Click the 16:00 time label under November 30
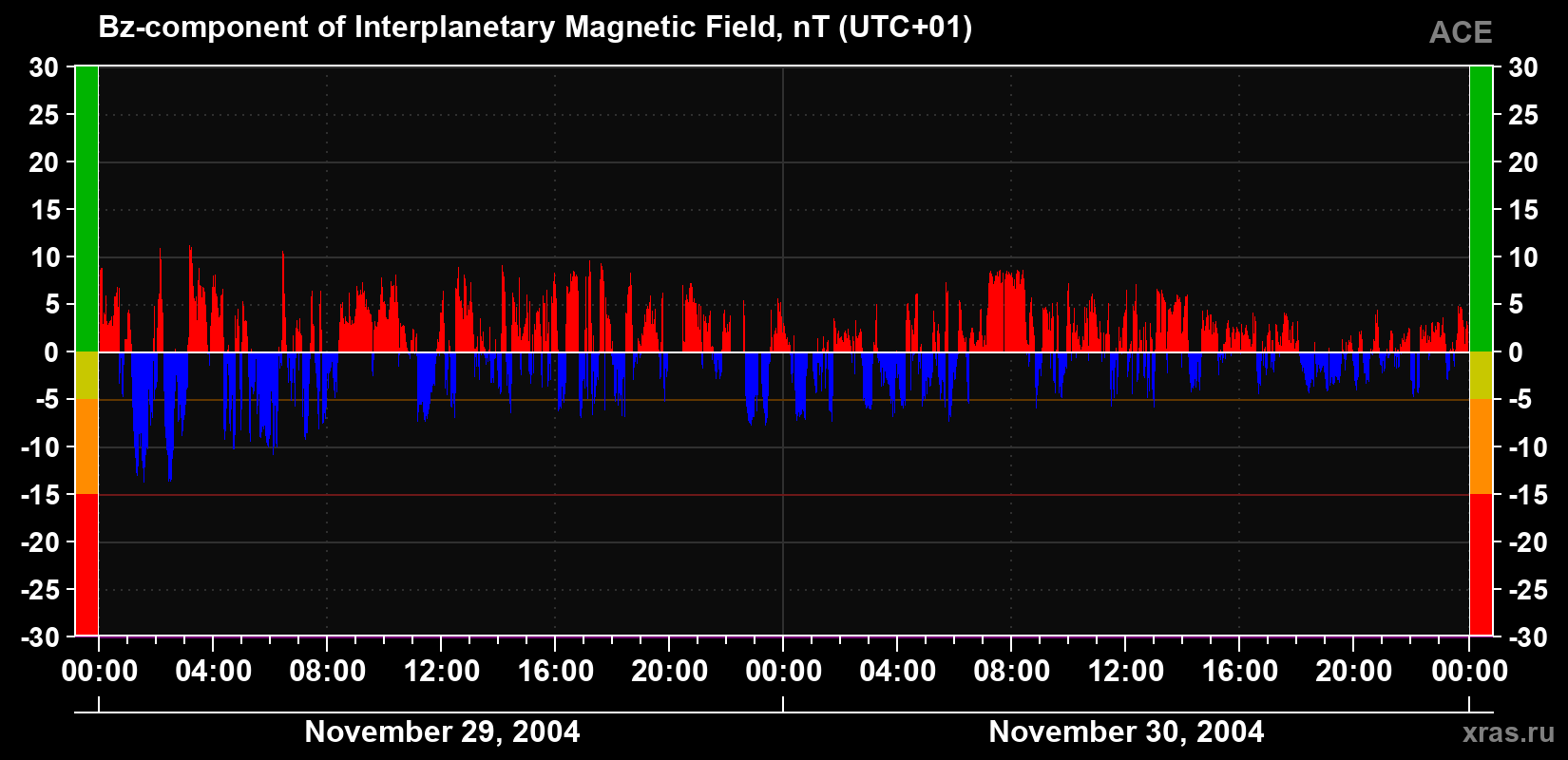 click(x=1240, y=671)
